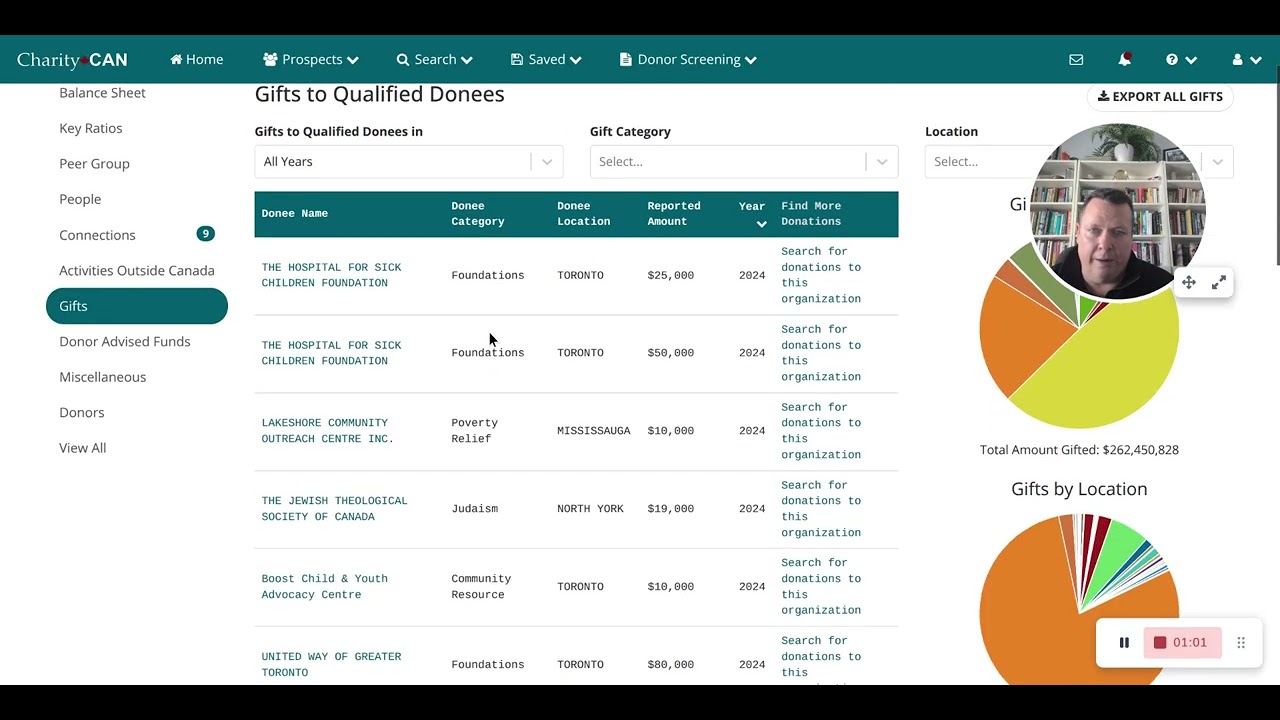Click the Donee Category column header
Viewport: 1280px width, 720px height.
tap(478, 214)
